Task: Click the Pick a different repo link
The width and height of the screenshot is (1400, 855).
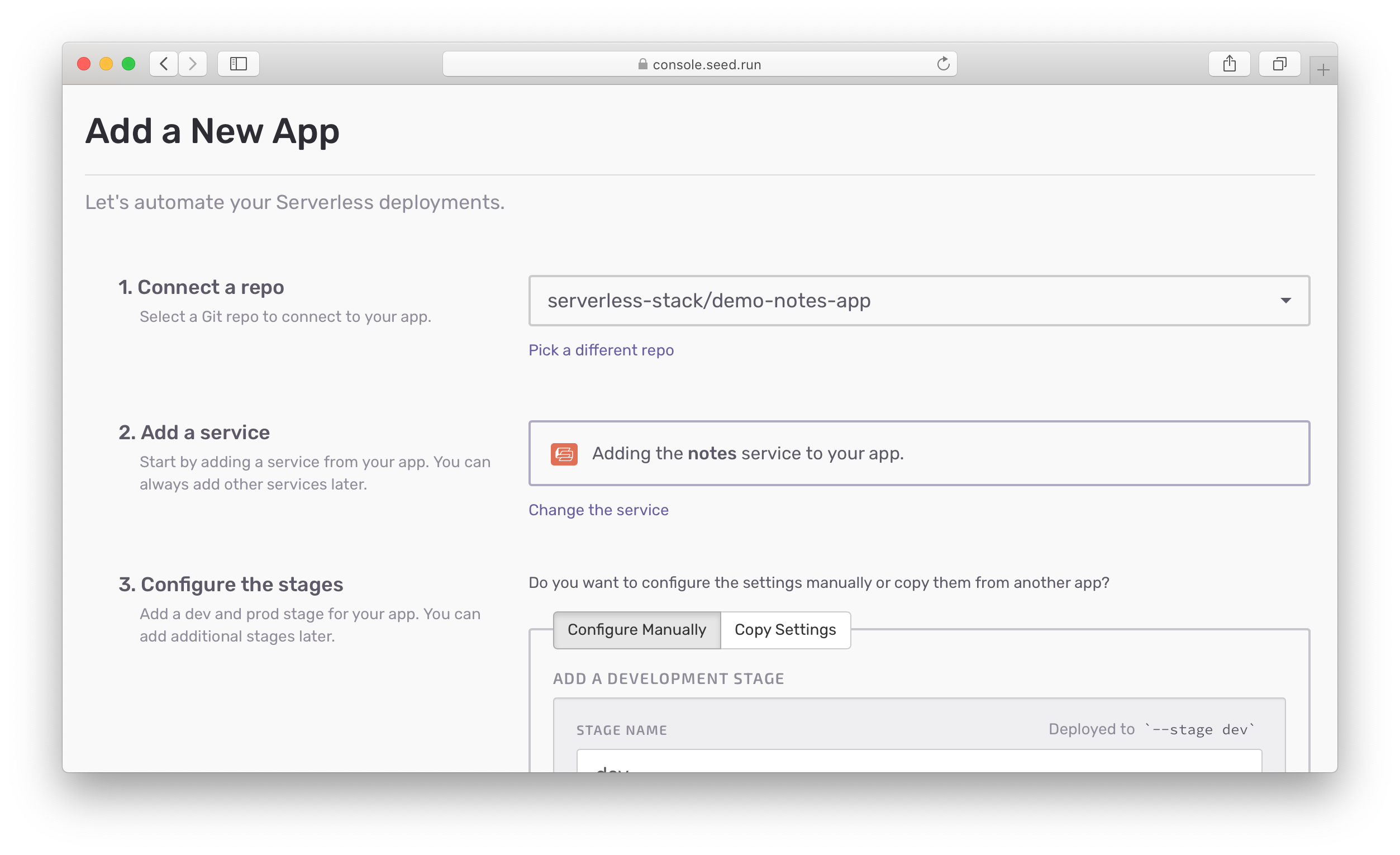Action: [601, 350]
